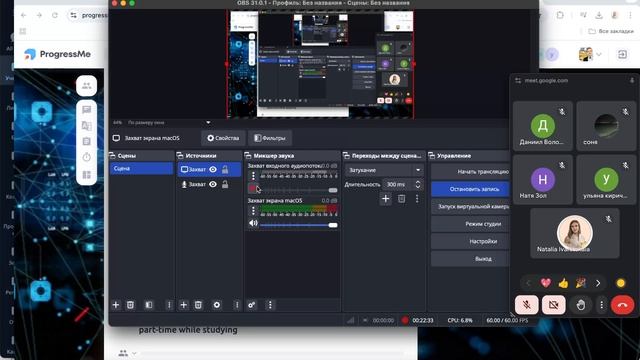Toggle the camera button in Google Meet

pyautogui.click(x=553, y=305)
